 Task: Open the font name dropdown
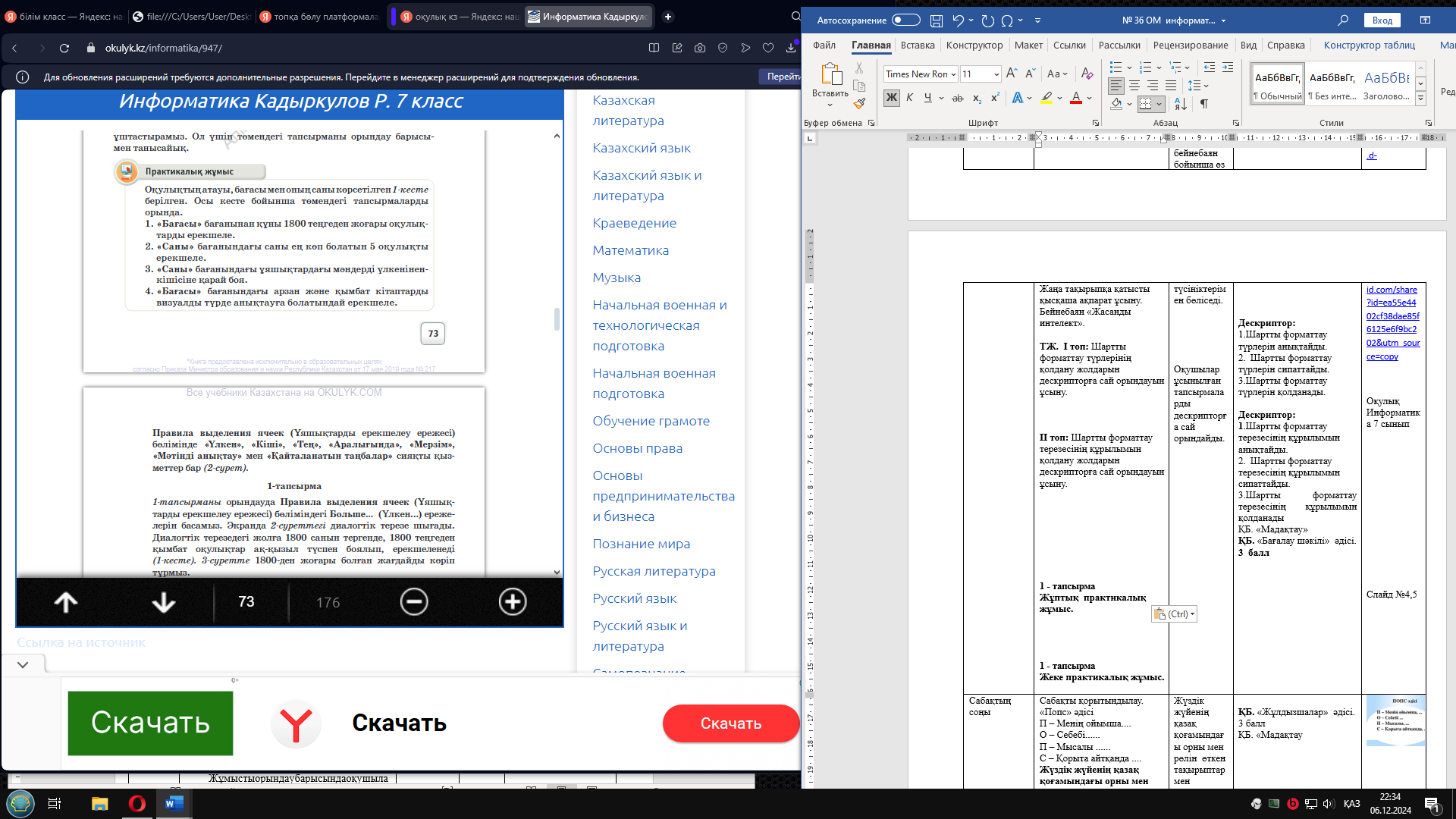(x=953, y=74)
